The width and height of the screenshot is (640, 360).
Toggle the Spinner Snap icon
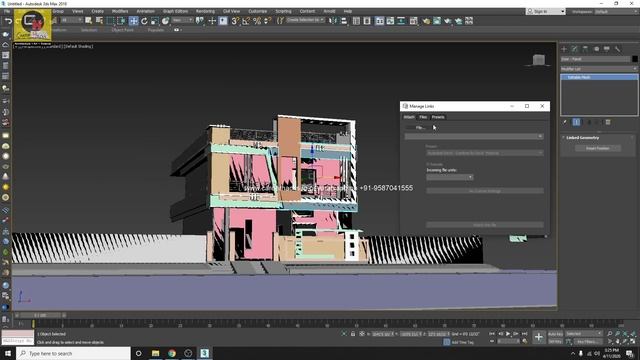click(x=267, y=21)
